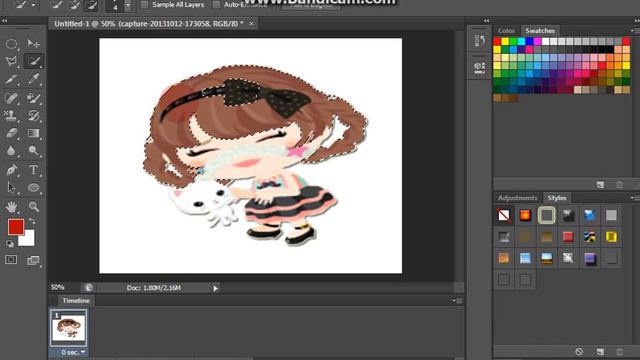
Task: Click the Doc: 1.80M/2.16M status text
Action: [x=153, y=288]
